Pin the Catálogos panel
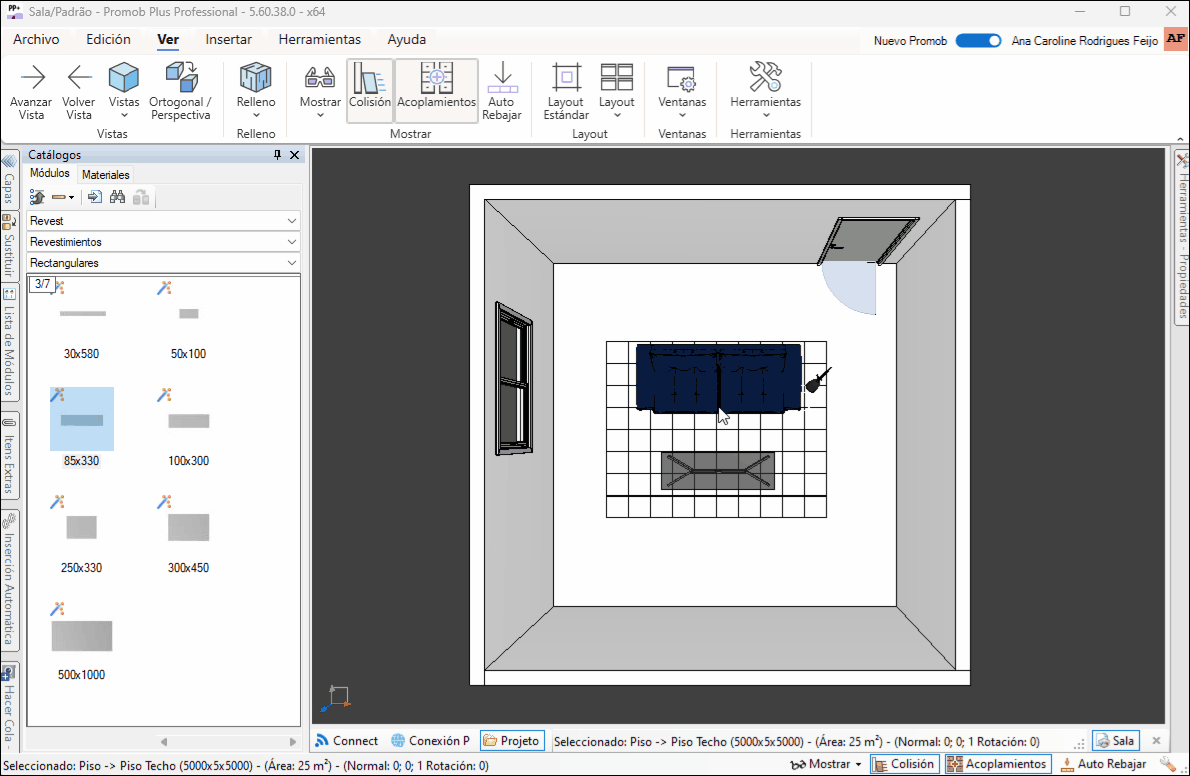The image size is (1190, 776). coord(277,155)
